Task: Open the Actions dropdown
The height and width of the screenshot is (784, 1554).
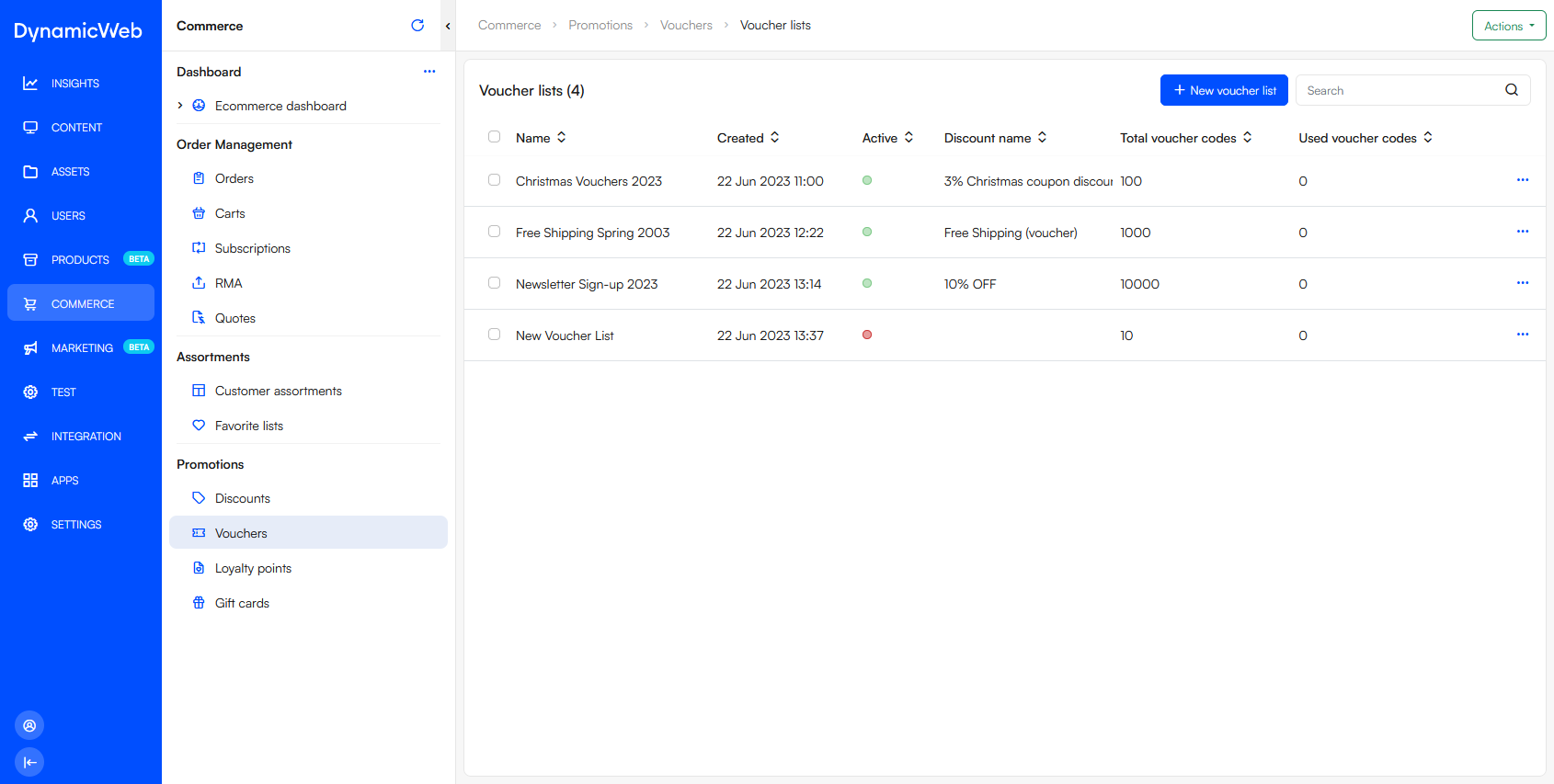Action: [x=1509, y=26]
